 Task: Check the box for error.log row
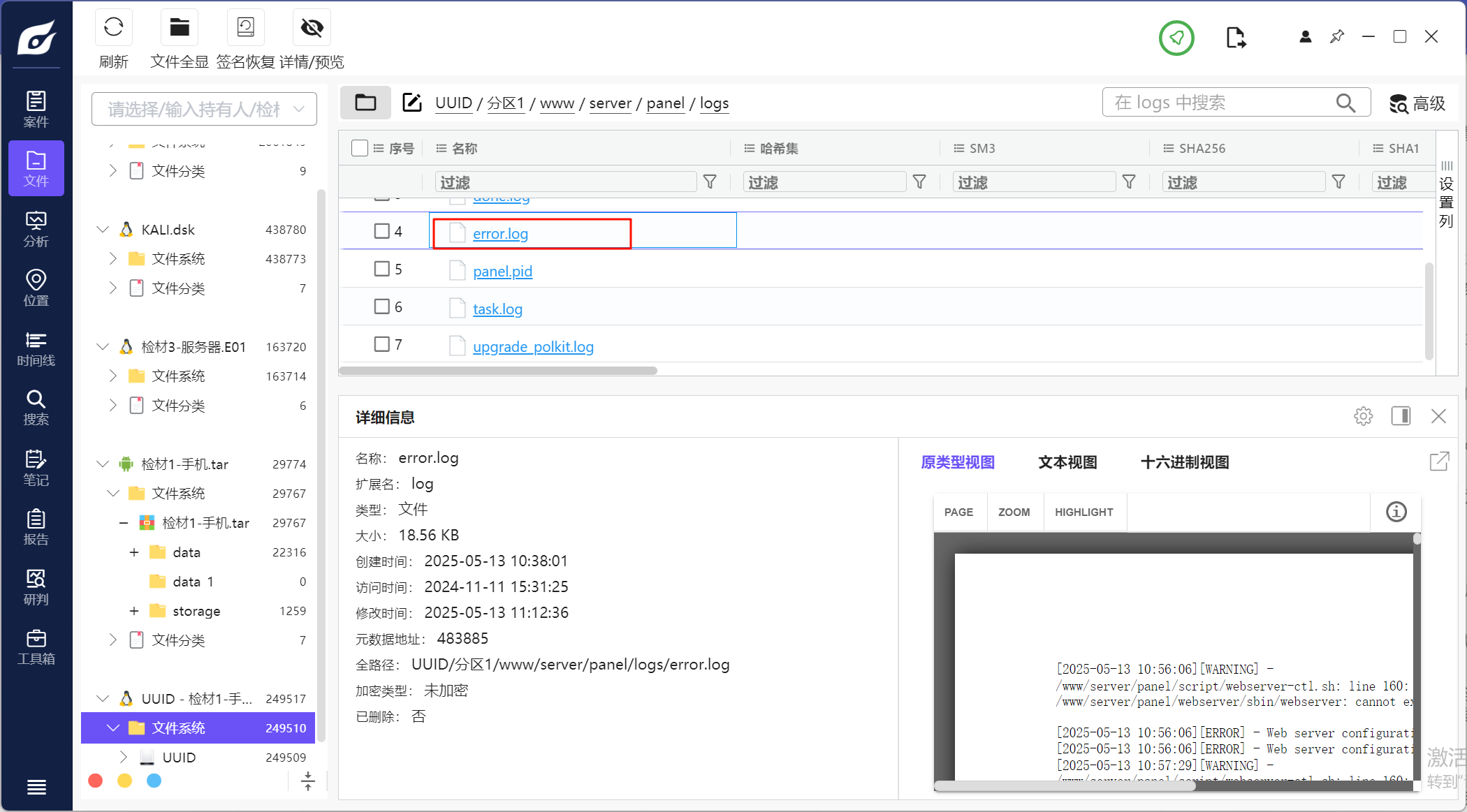[x=381, y=231]
